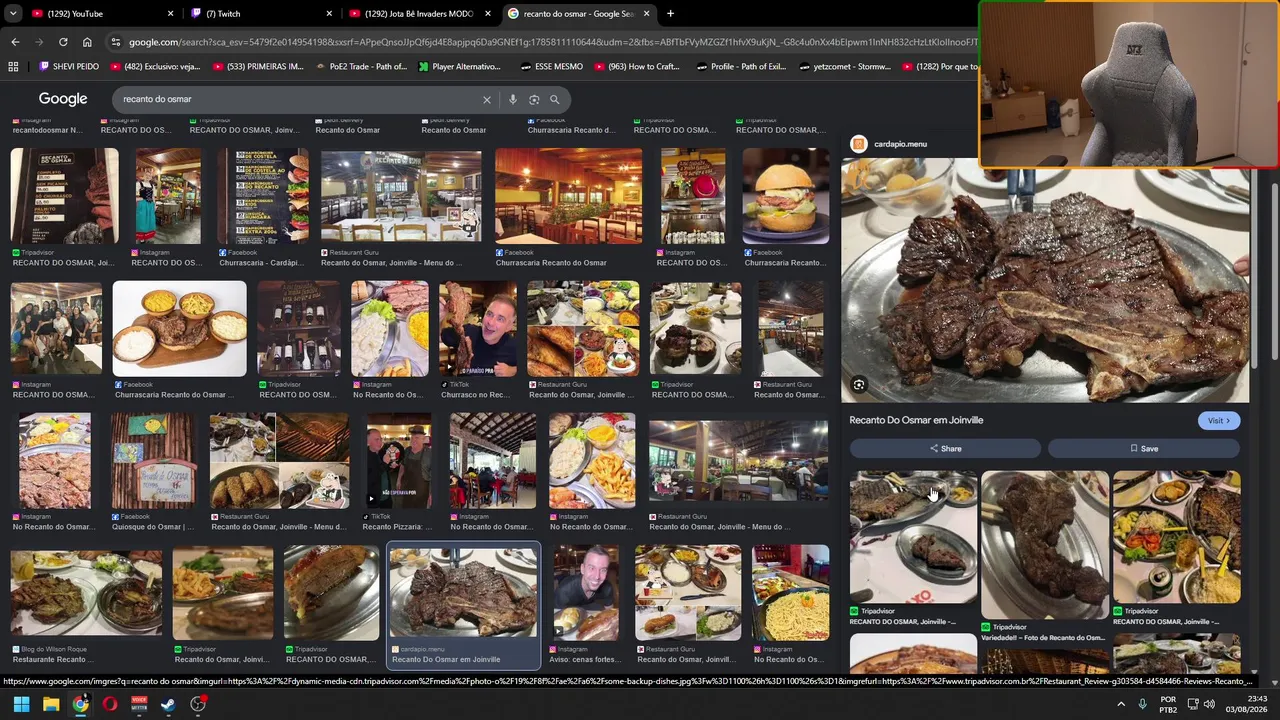Viewport: 1280px width, 720px height.
Task: Open the french fries plate Instagram thumbnail
Action: click(x=592, y=461)
